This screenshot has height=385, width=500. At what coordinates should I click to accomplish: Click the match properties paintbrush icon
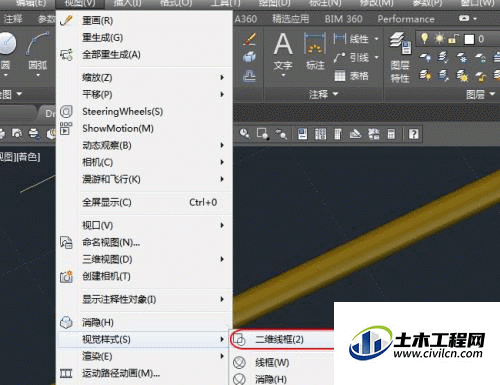[x=249, y=39]
